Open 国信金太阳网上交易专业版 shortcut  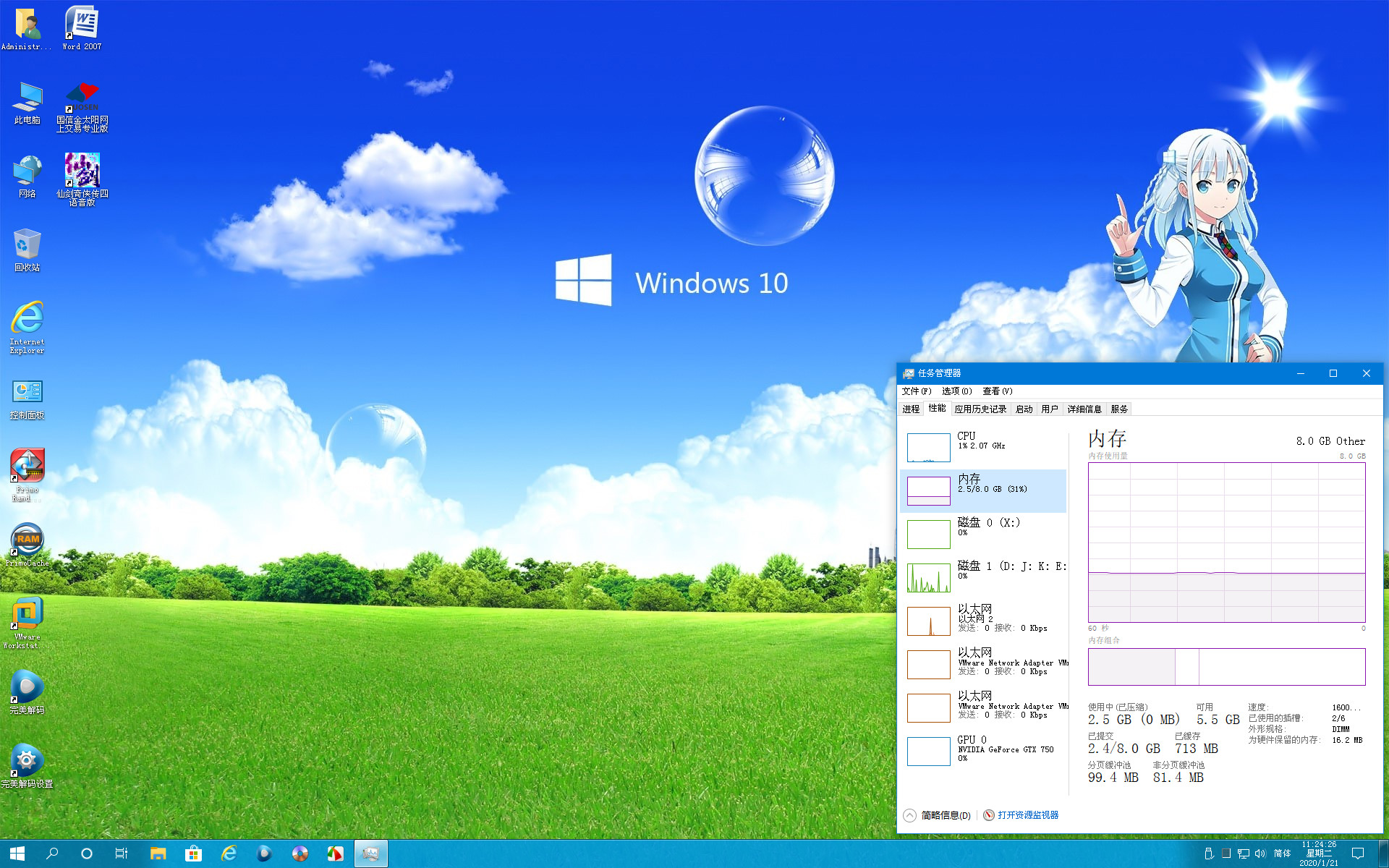point(82,107)
